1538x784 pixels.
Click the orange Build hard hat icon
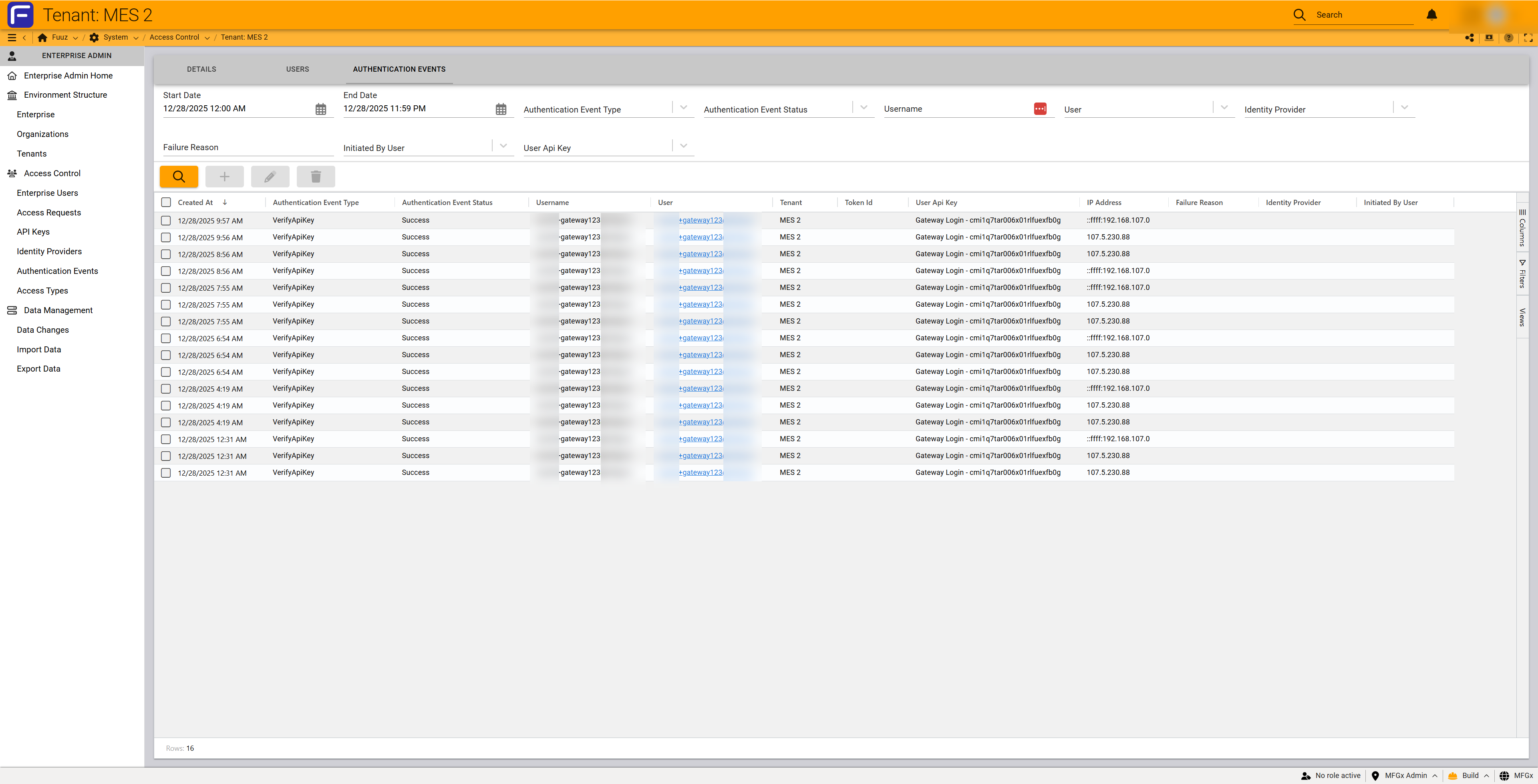(1453, 776)
